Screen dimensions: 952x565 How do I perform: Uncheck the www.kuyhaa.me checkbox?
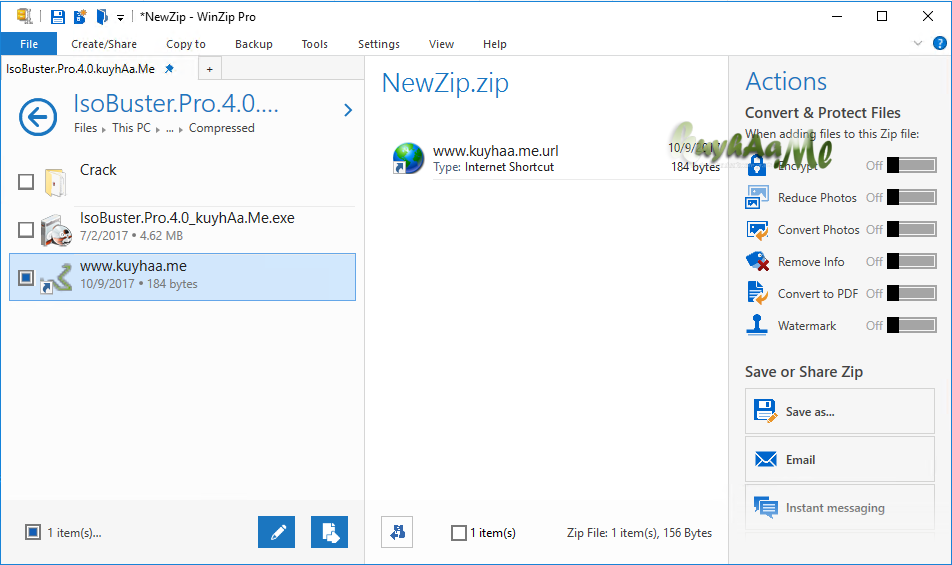pos(26,277)
